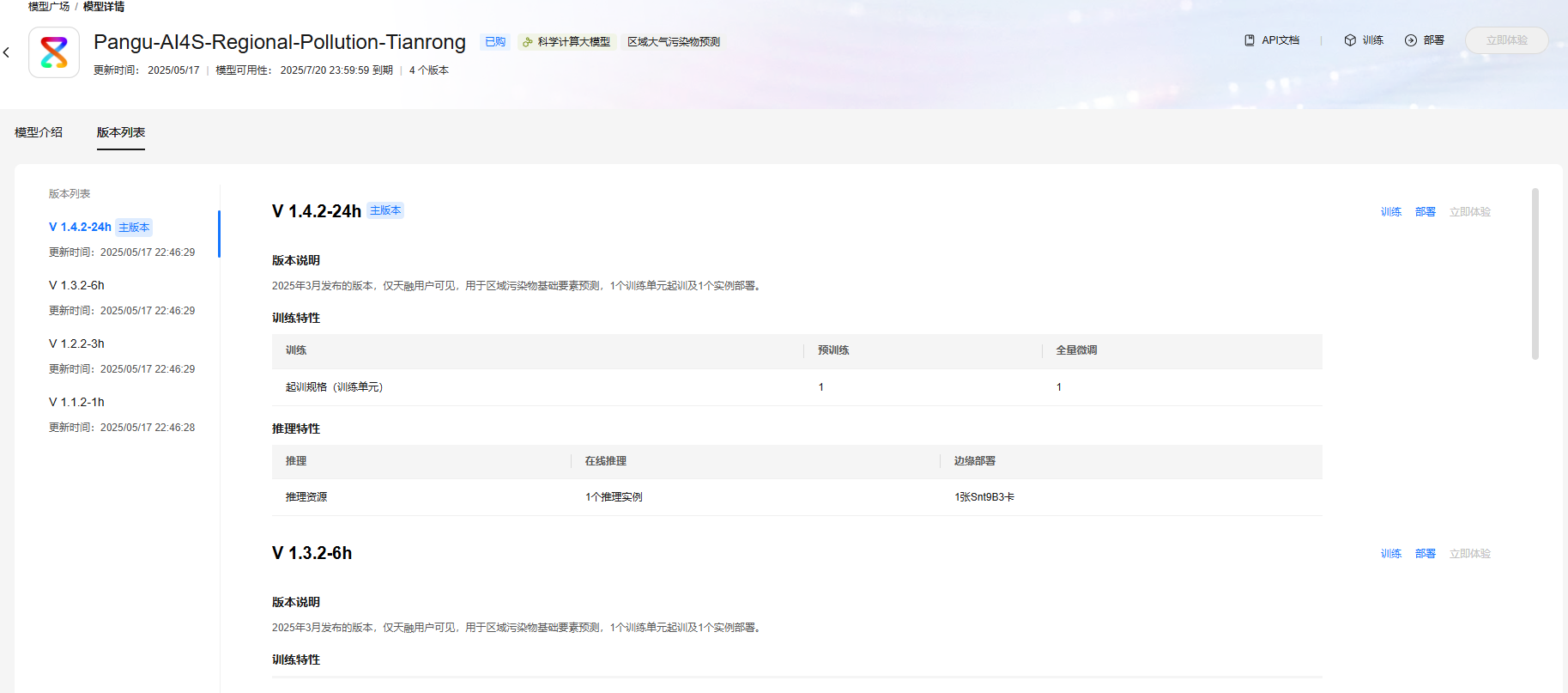
Task: Click the 部署 button in the header
Action: click(x=1425, y=40)
